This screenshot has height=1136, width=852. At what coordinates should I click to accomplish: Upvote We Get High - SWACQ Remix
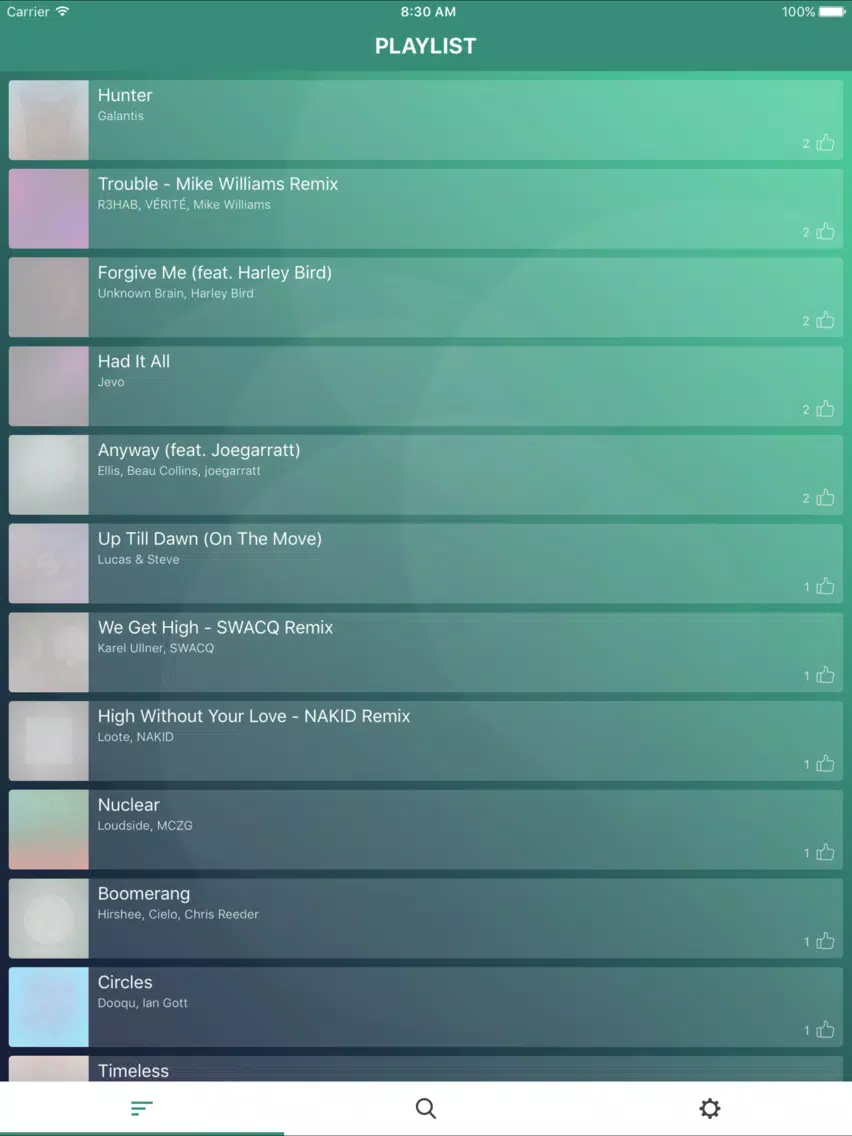click(x=825, y=675)
